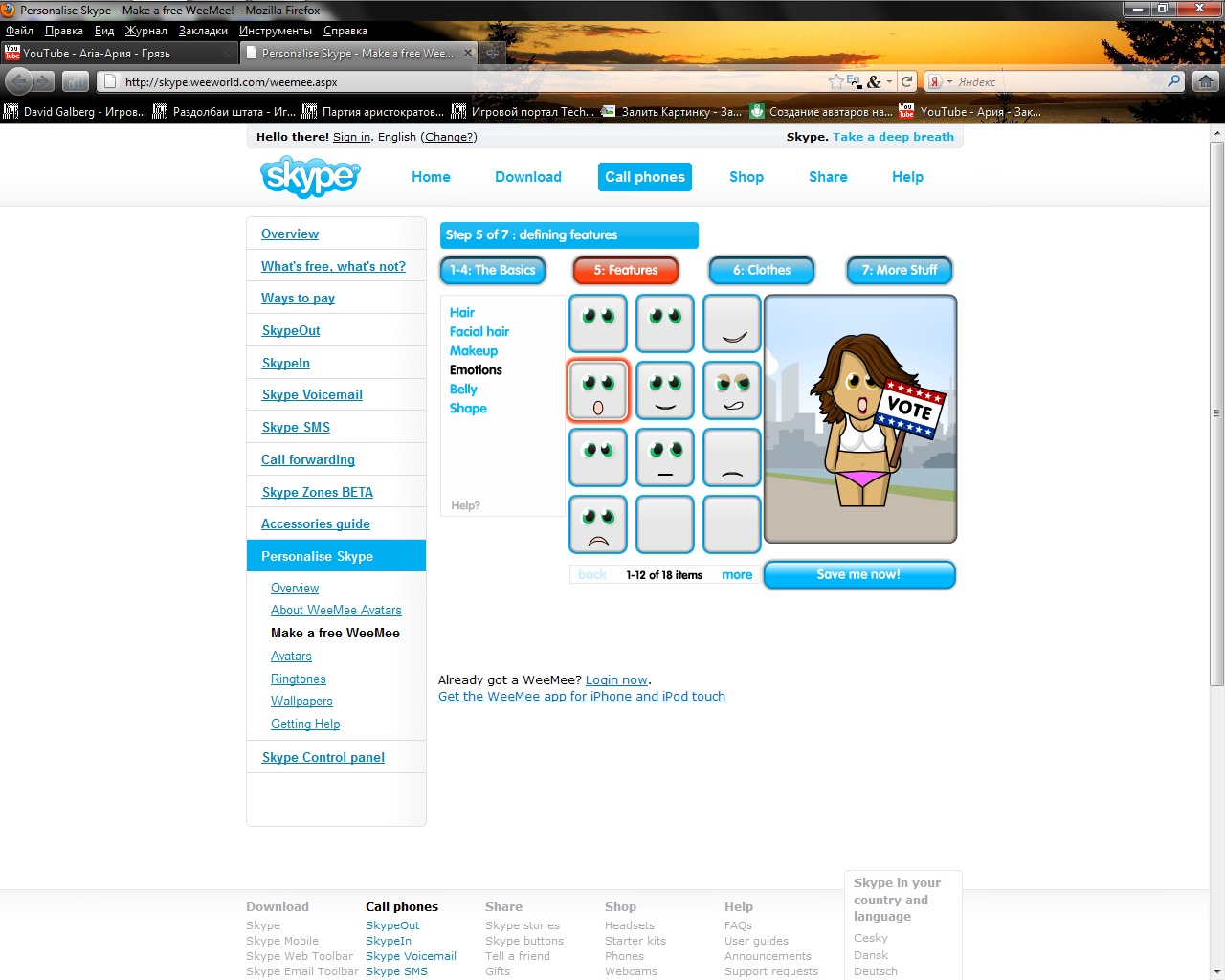Click the chart icon beside navigation arrows

coord(76,81)
